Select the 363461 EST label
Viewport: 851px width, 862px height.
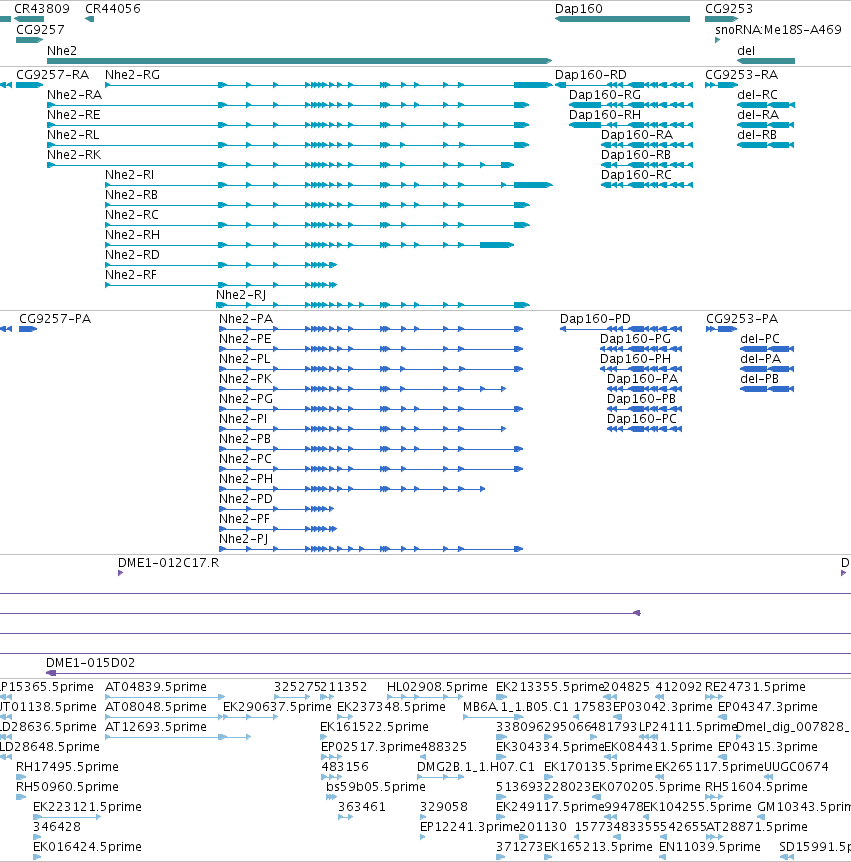[x=362, y=806]
